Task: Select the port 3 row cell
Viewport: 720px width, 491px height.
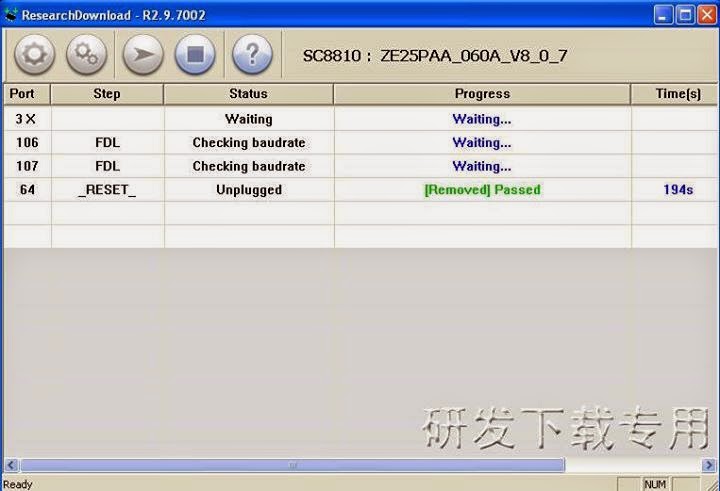Action: point(27,119)
